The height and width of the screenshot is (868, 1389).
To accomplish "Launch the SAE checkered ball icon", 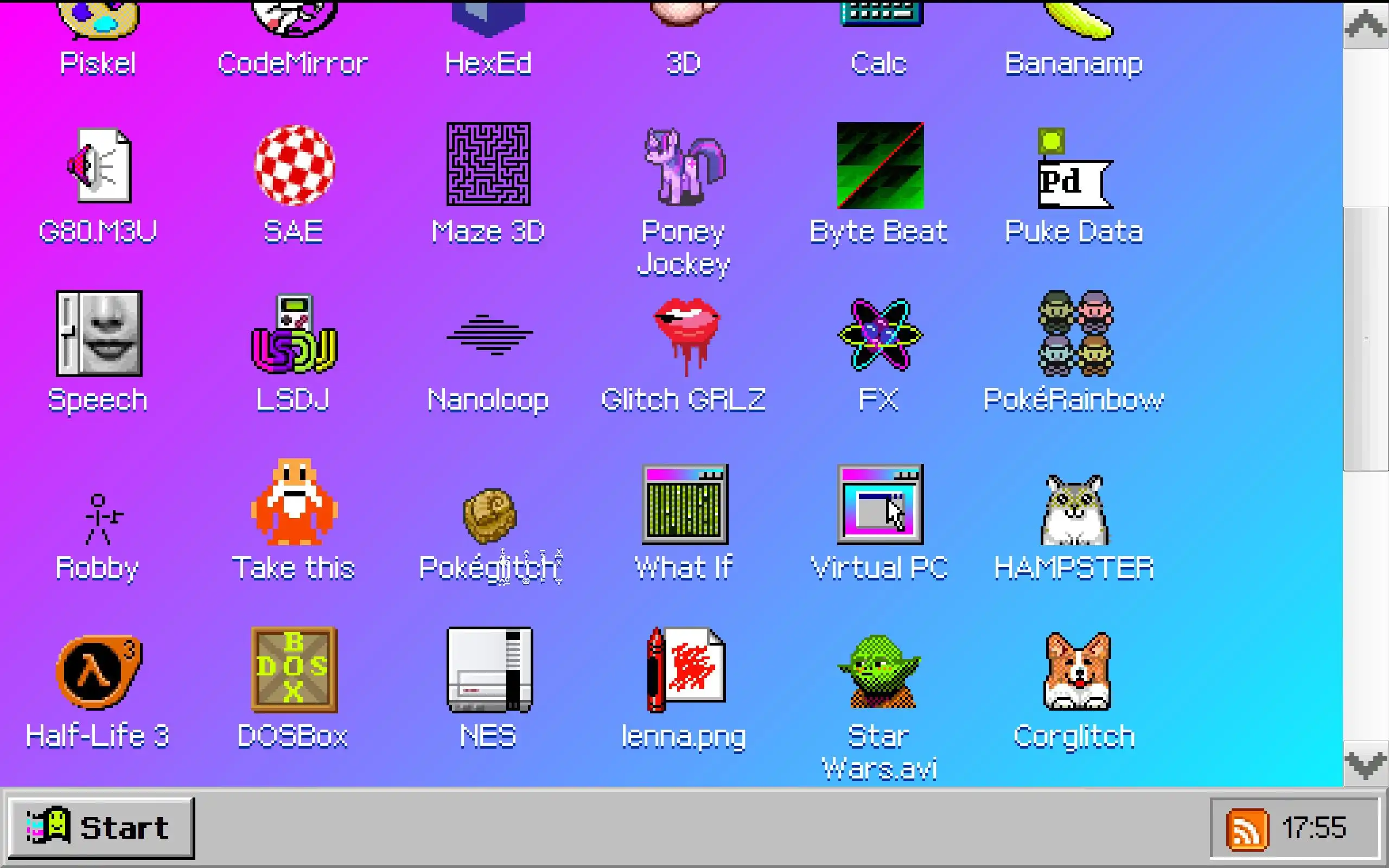I will point(294,164).
